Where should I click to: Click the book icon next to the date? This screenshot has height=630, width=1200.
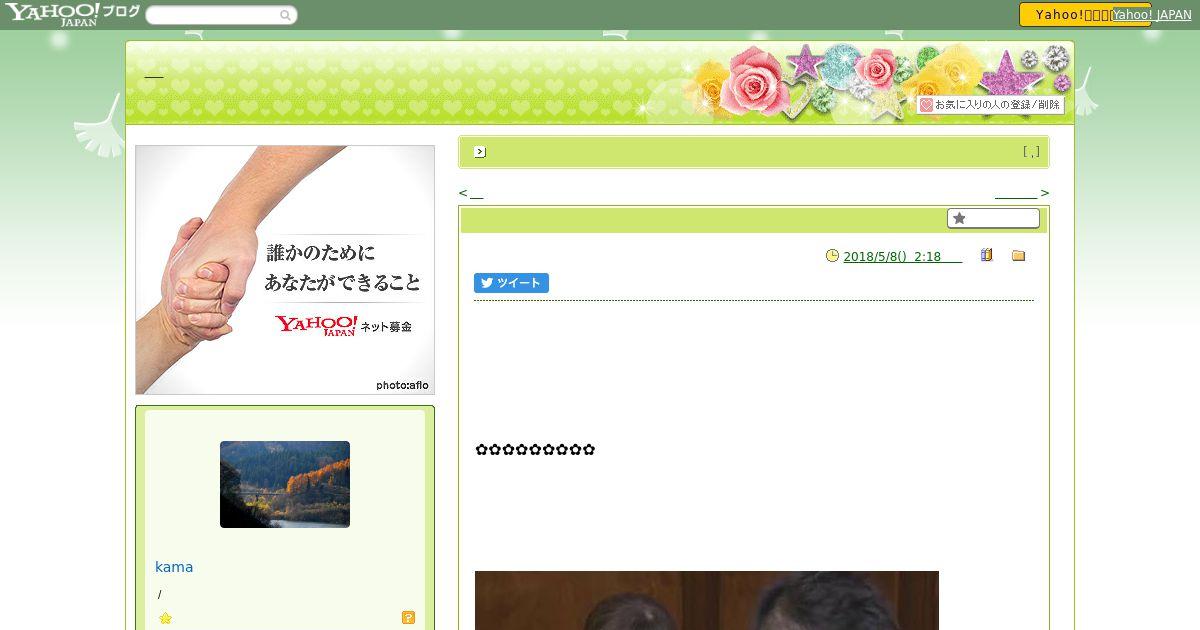(986, 255)
